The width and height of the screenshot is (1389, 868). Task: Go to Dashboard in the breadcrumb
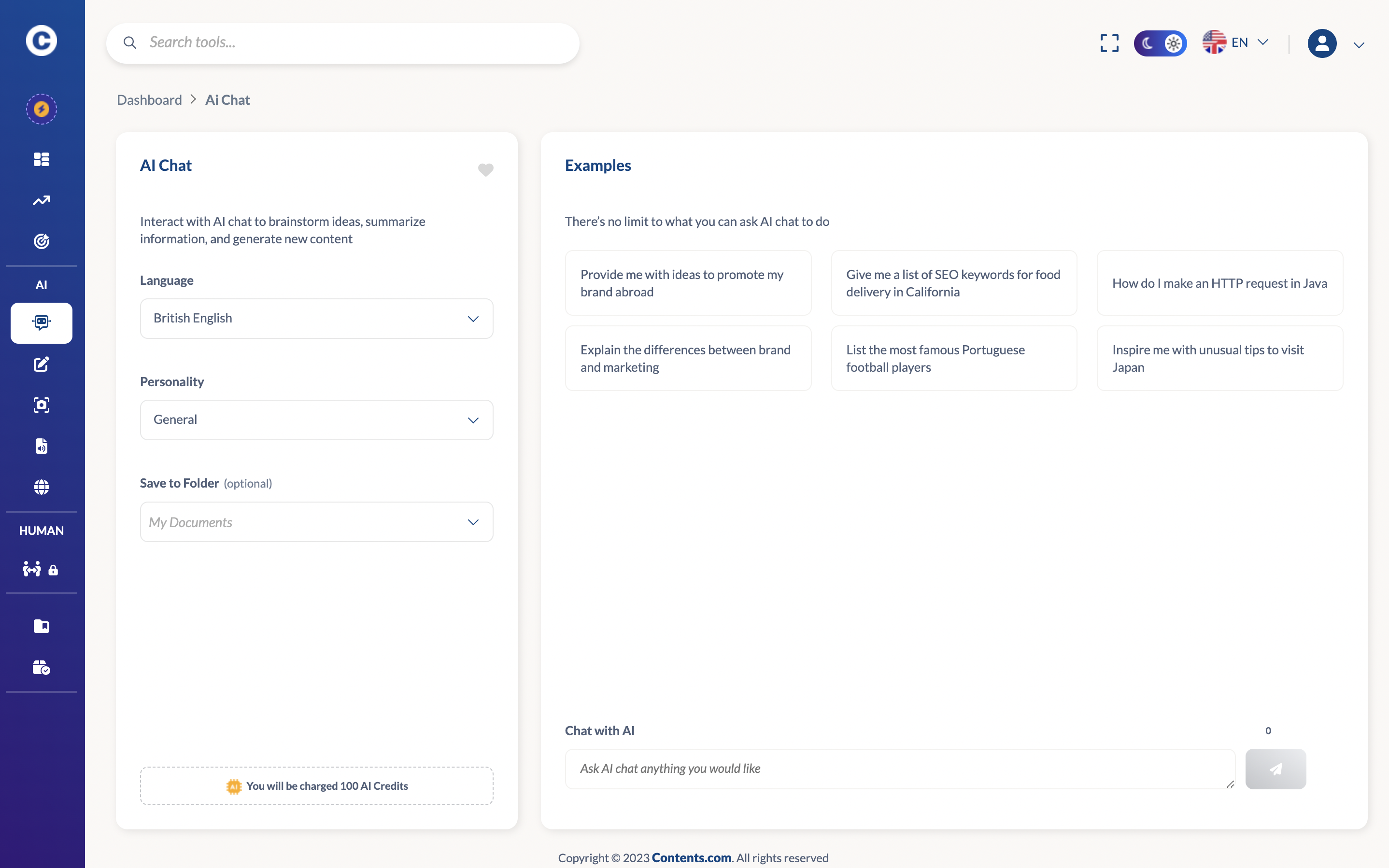[149, 100]
